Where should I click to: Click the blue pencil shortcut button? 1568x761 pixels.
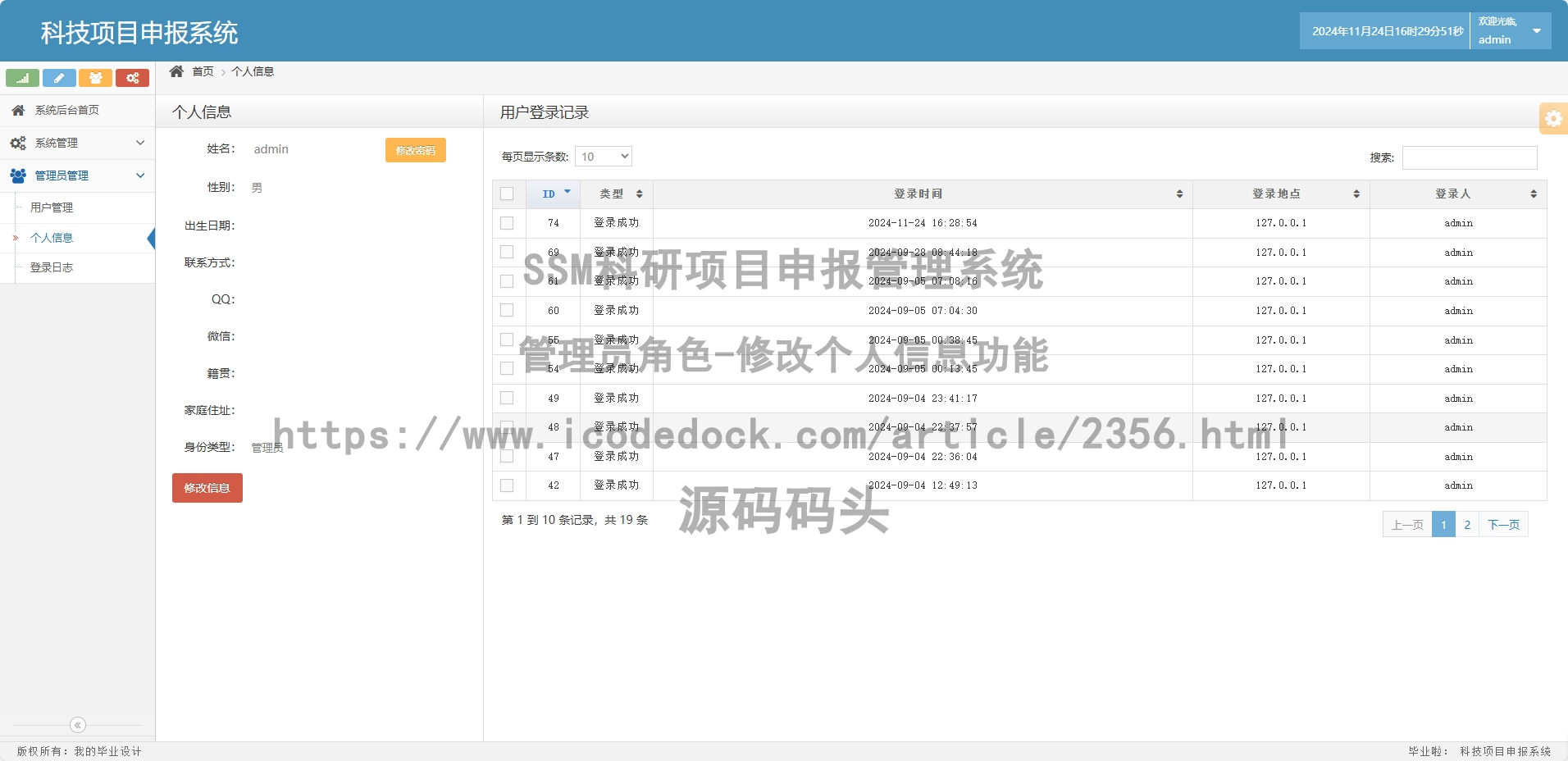tap(59, 78)
